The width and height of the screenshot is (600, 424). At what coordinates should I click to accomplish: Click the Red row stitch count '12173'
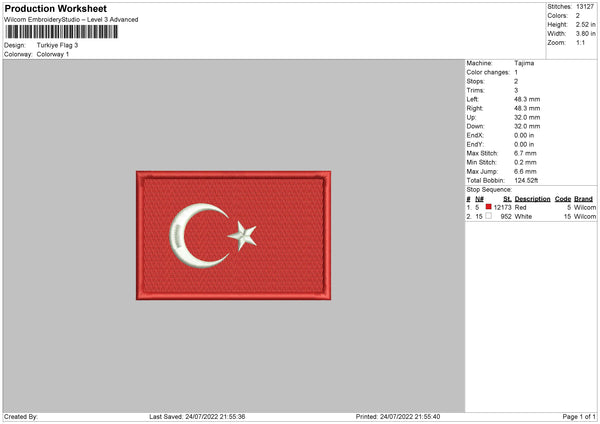coord(502,207)
